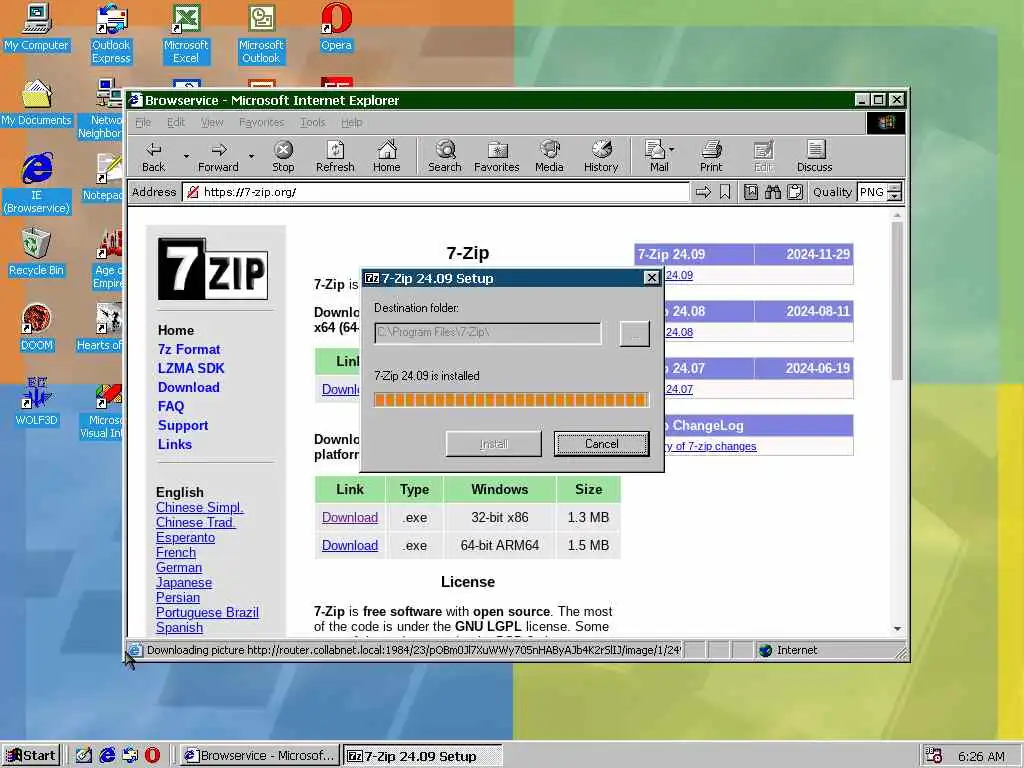Screen dimensions: 1024x768
Task: Switch to the 7-Zip 24.09 Setup taskbar button
Action: click(x=423, y=756)
